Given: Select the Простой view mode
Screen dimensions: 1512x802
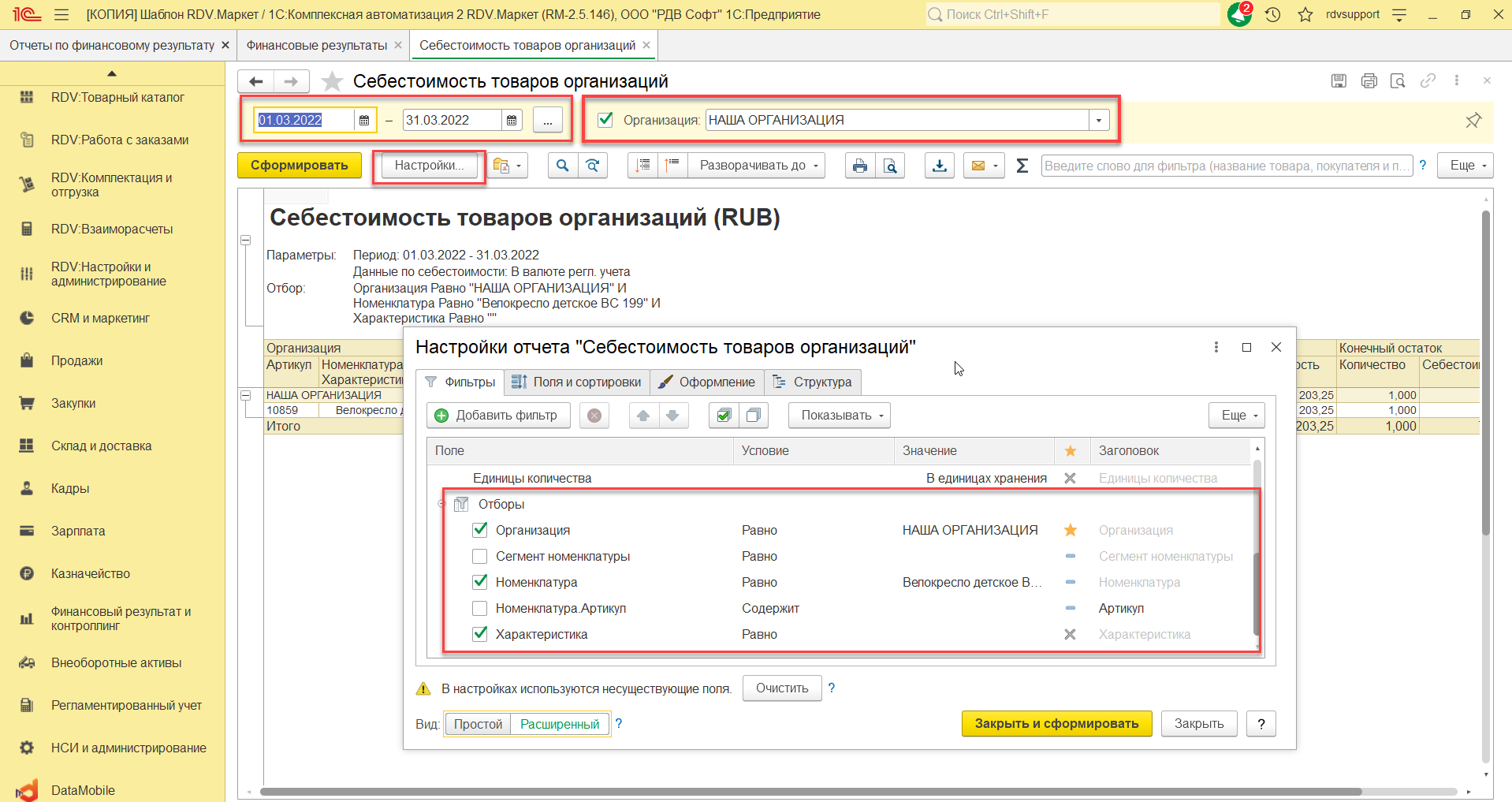Looking at the screenshot, I should click(x=478, y=724).
